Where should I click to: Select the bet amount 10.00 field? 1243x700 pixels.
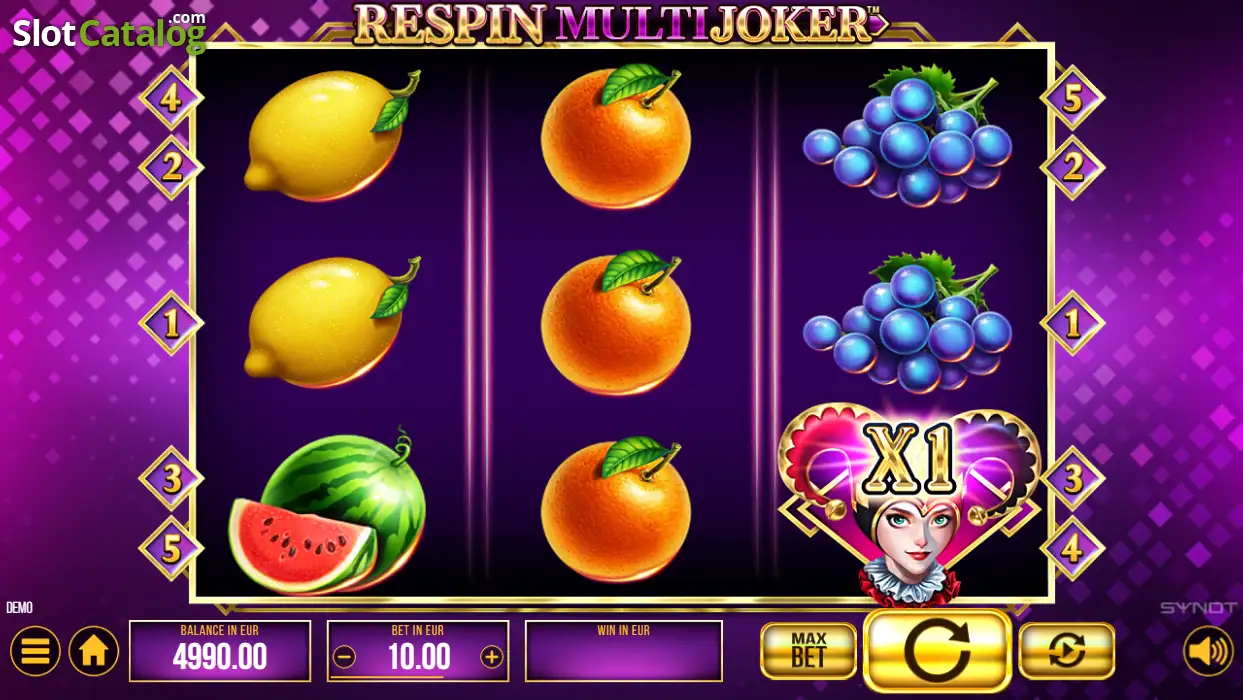(418, 651)
